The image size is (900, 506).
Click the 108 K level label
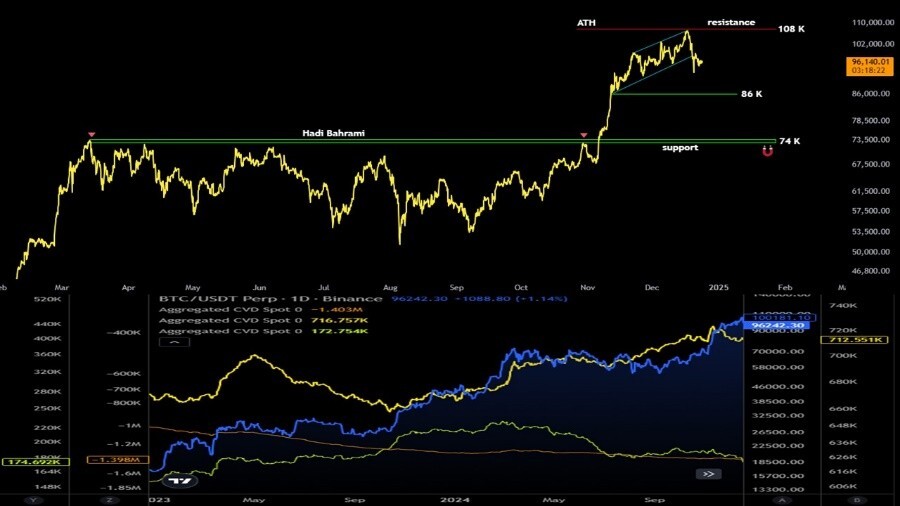point(791,29)
